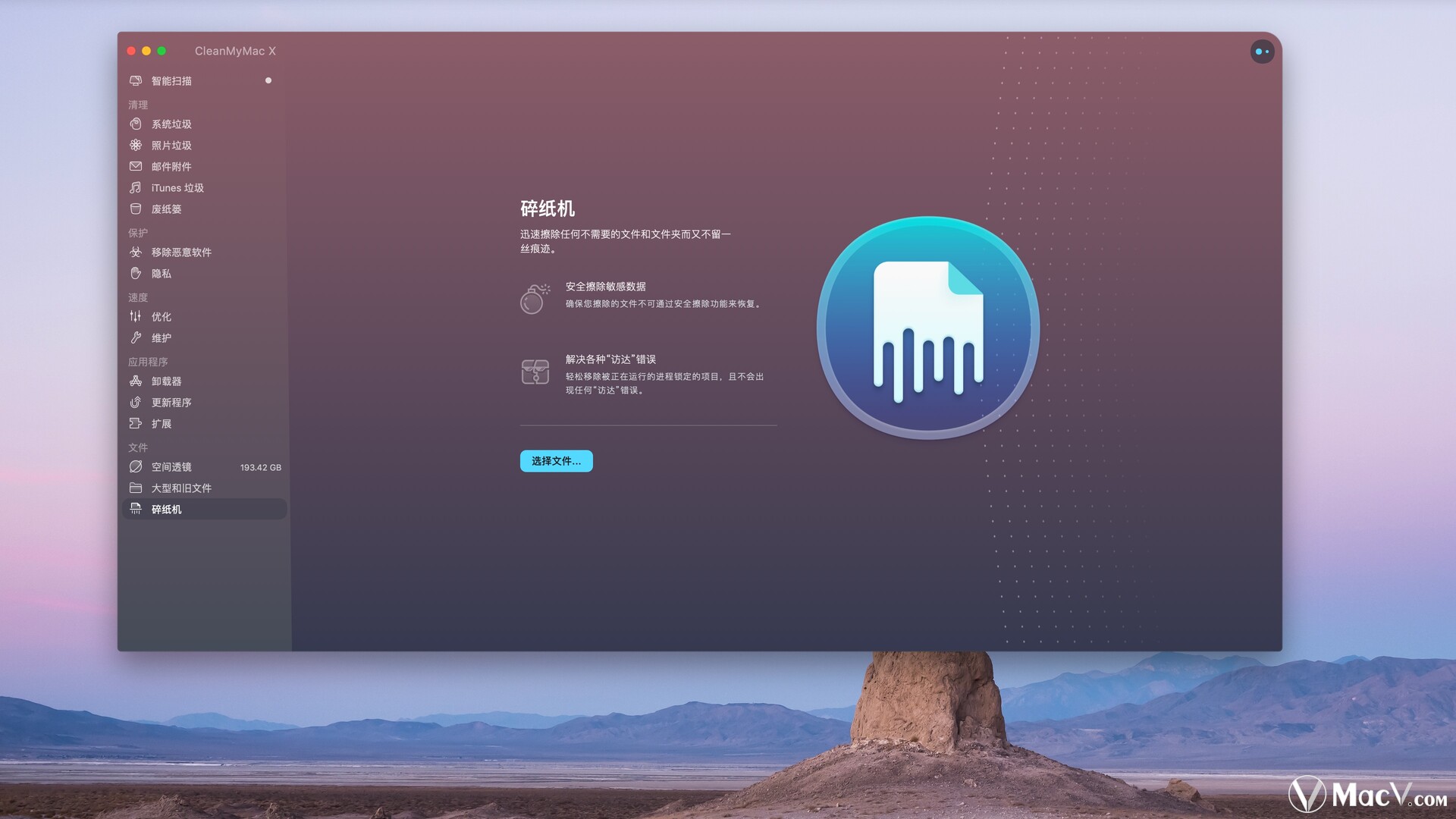This screenshot has width=1456, height=819.
Task: Open 大型和旧文件 module
Action: [x=204, y=488]
